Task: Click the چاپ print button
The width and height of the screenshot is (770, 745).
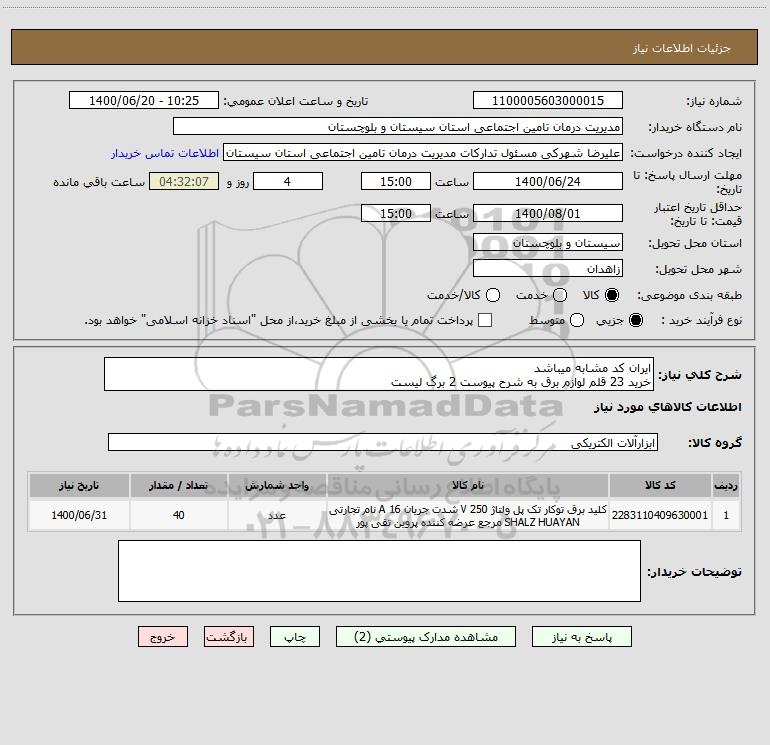Action: 295,636
